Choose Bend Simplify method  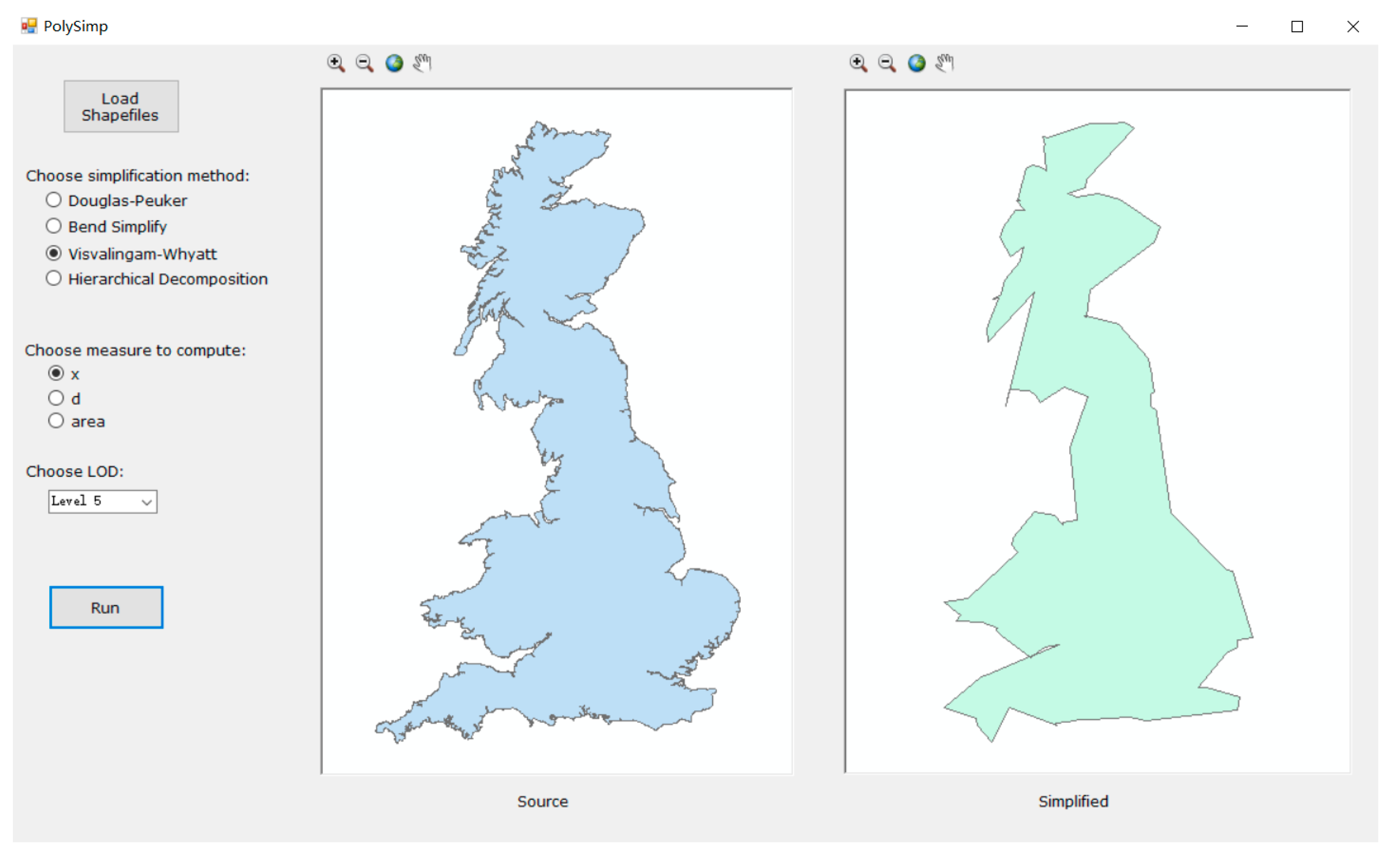[54, 226]
